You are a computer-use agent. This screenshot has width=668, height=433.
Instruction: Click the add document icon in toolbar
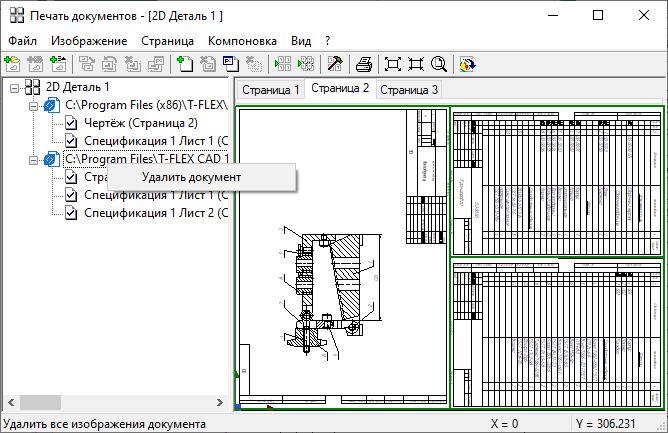pos(13,64)
